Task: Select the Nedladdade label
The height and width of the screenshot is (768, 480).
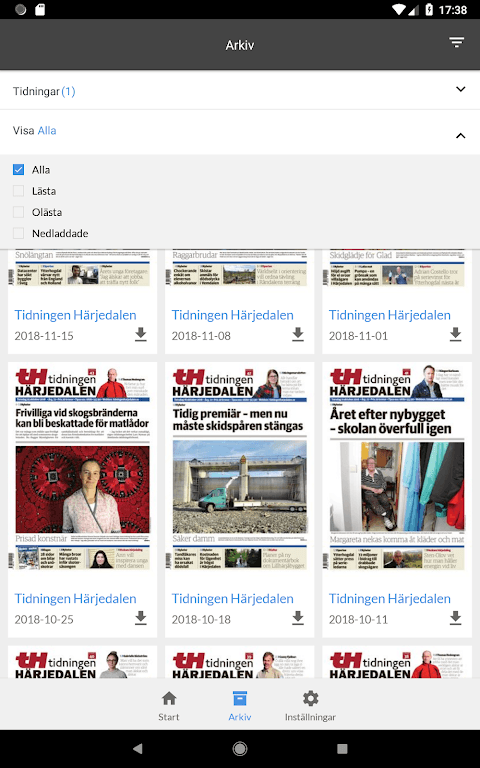Action: tap(60, 233)
